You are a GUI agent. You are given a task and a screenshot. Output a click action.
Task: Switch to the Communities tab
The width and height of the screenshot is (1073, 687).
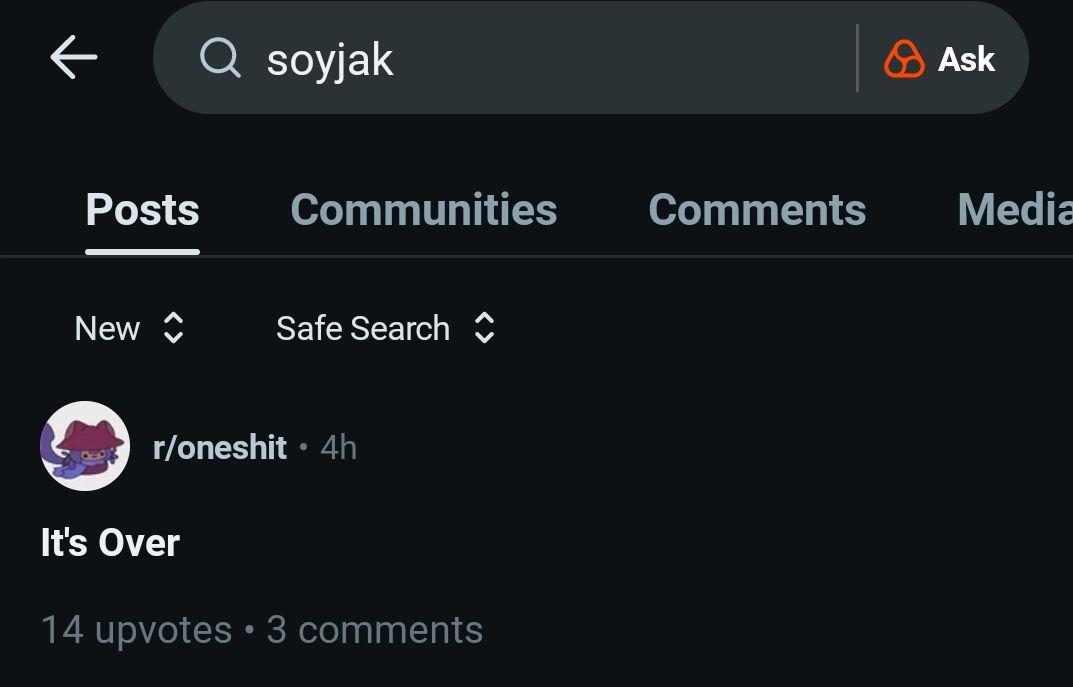(x=423, y=210)
